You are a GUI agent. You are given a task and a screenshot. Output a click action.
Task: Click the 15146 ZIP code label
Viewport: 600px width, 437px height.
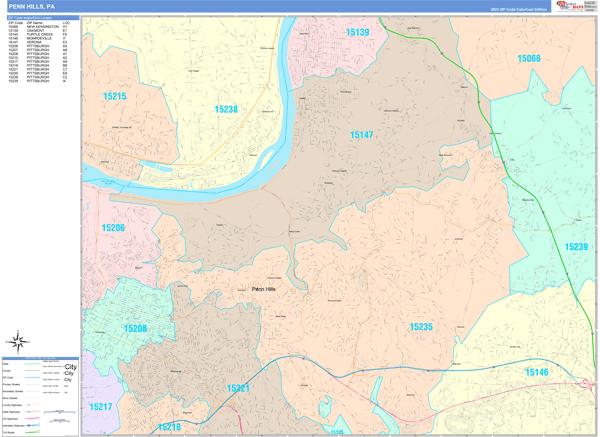point(536,372)
